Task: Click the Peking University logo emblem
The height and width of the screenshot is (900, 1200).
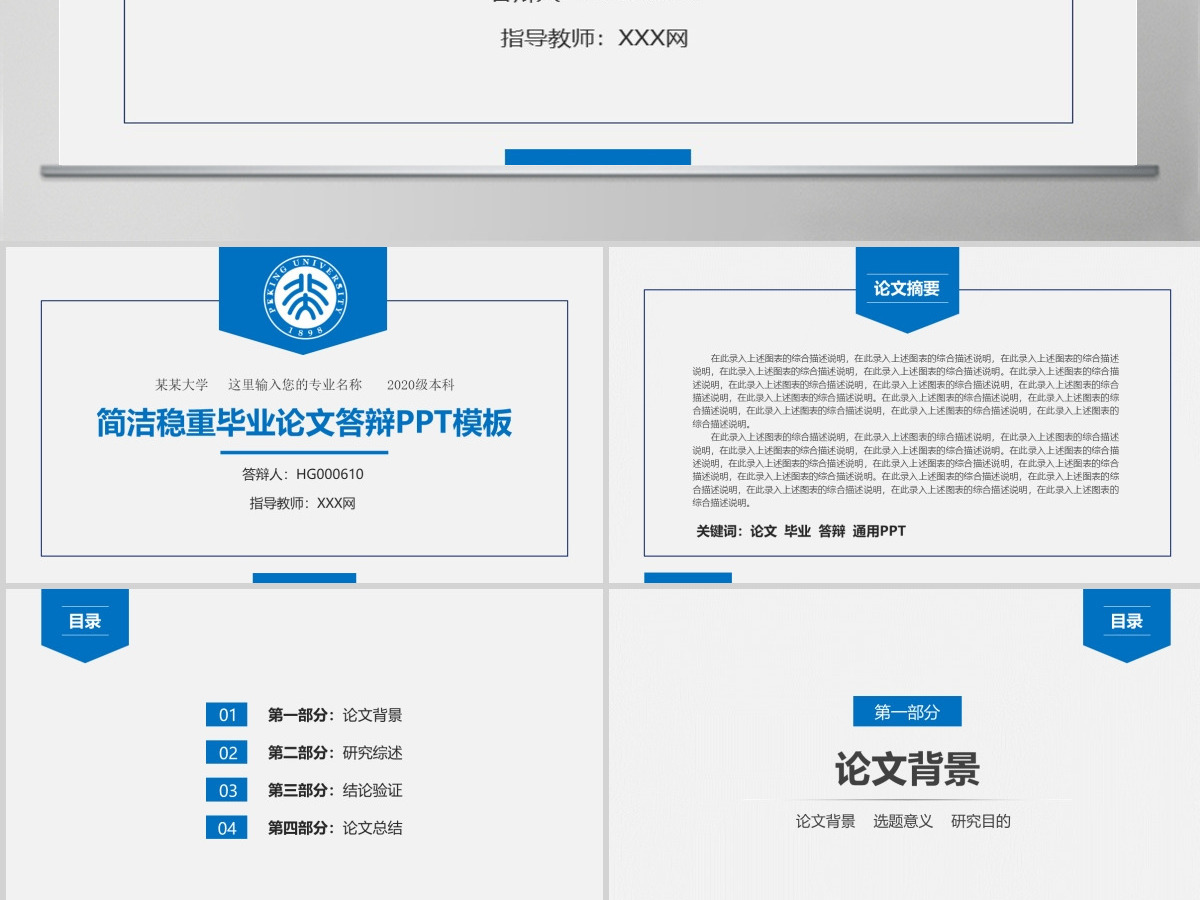Action: [303, 297]
